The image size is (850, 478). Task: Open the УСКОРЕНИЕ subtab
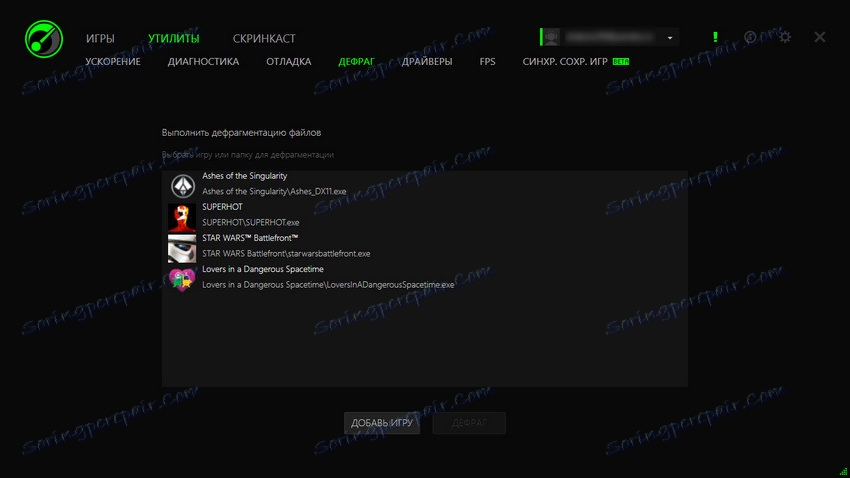[x=113, y=62]
